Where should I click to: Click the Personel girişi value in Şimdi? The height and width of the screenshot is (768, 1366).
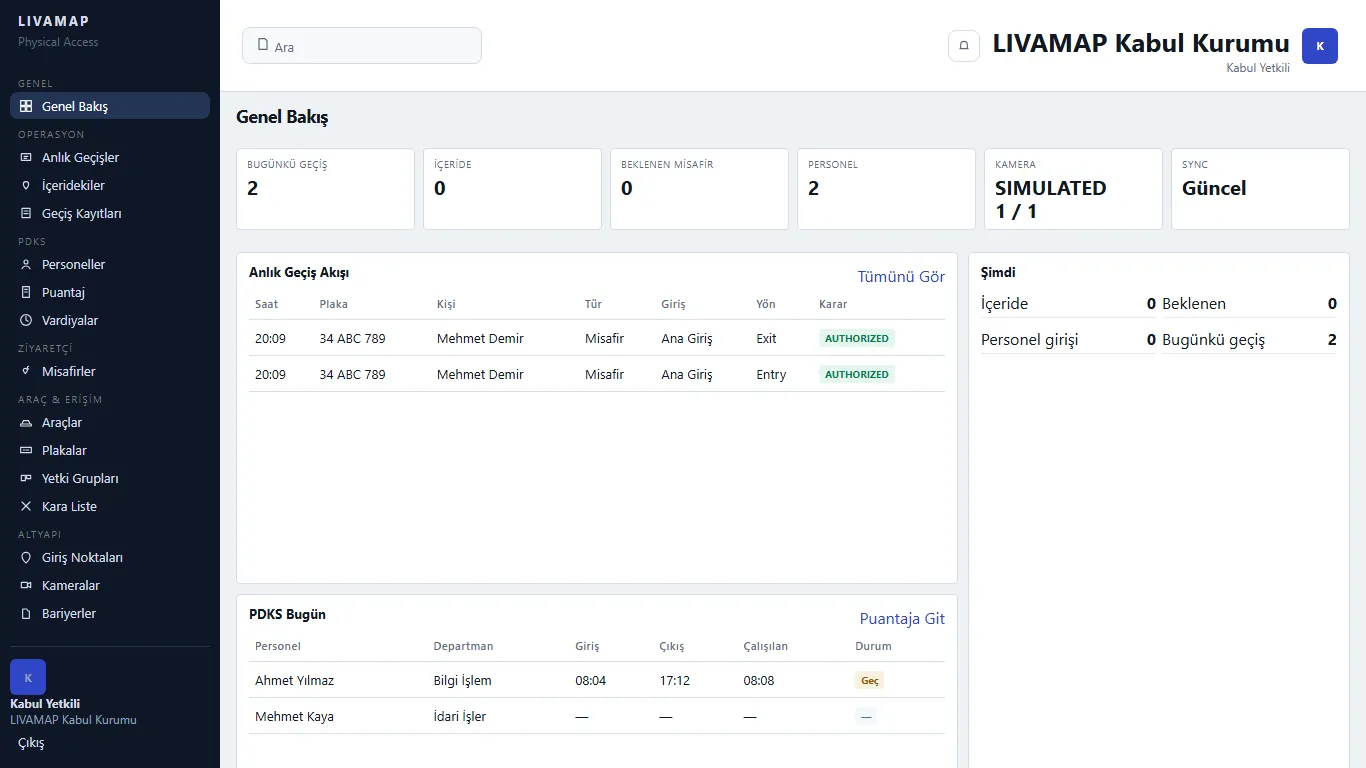pos(1151,340)
